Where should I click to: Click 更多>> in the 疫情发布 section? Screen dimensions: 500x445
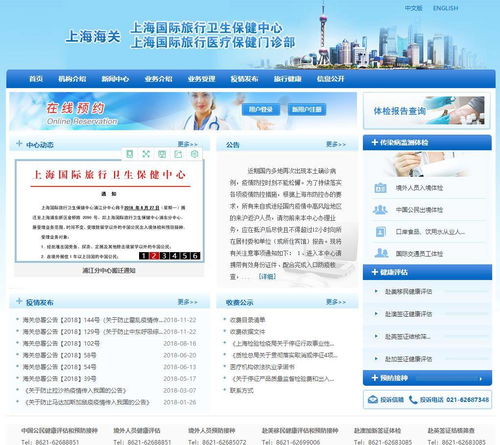click(x=187, y=302)
